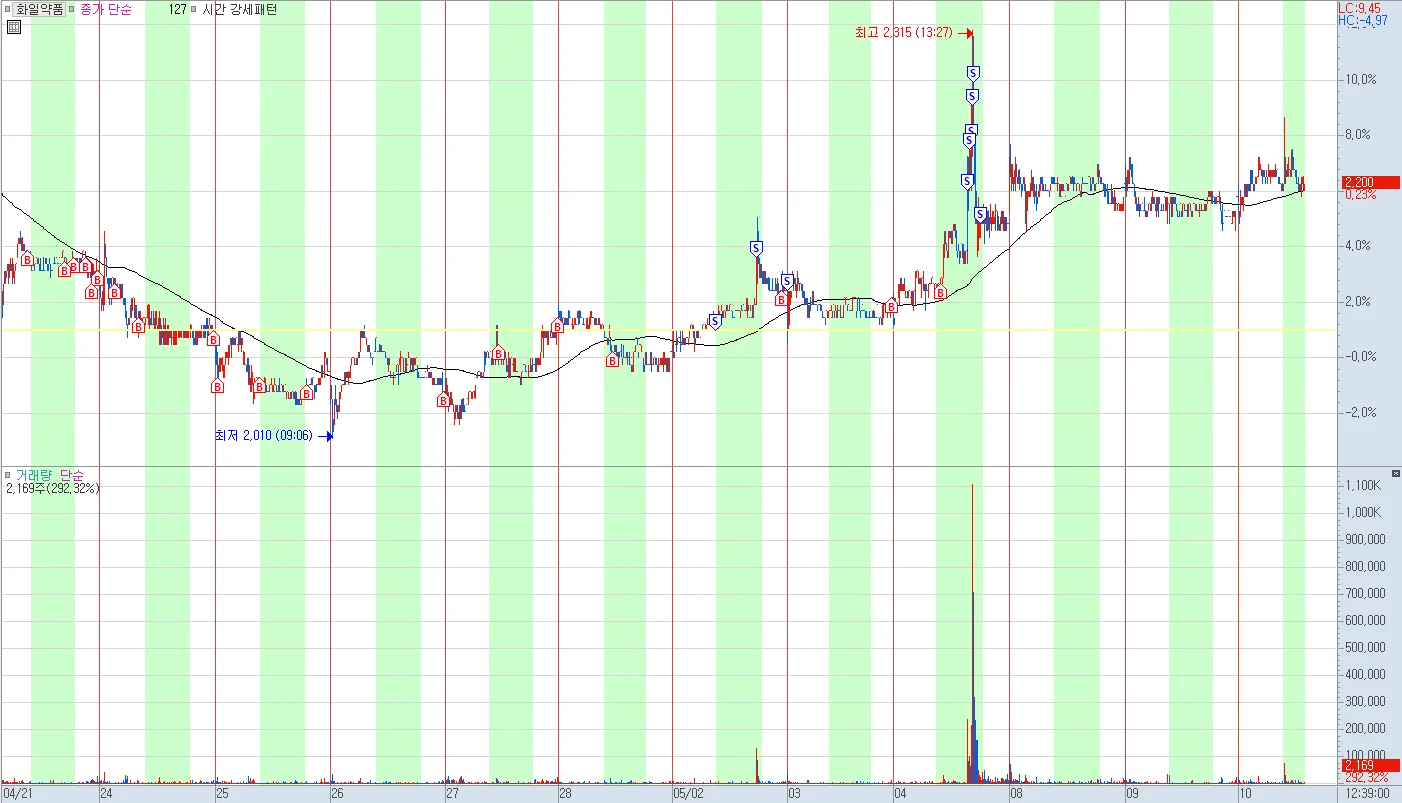Image resolution: width=1402 pixels, height=803 pixels.
Task: Click the 09 date axis label
Action: 1132,793
